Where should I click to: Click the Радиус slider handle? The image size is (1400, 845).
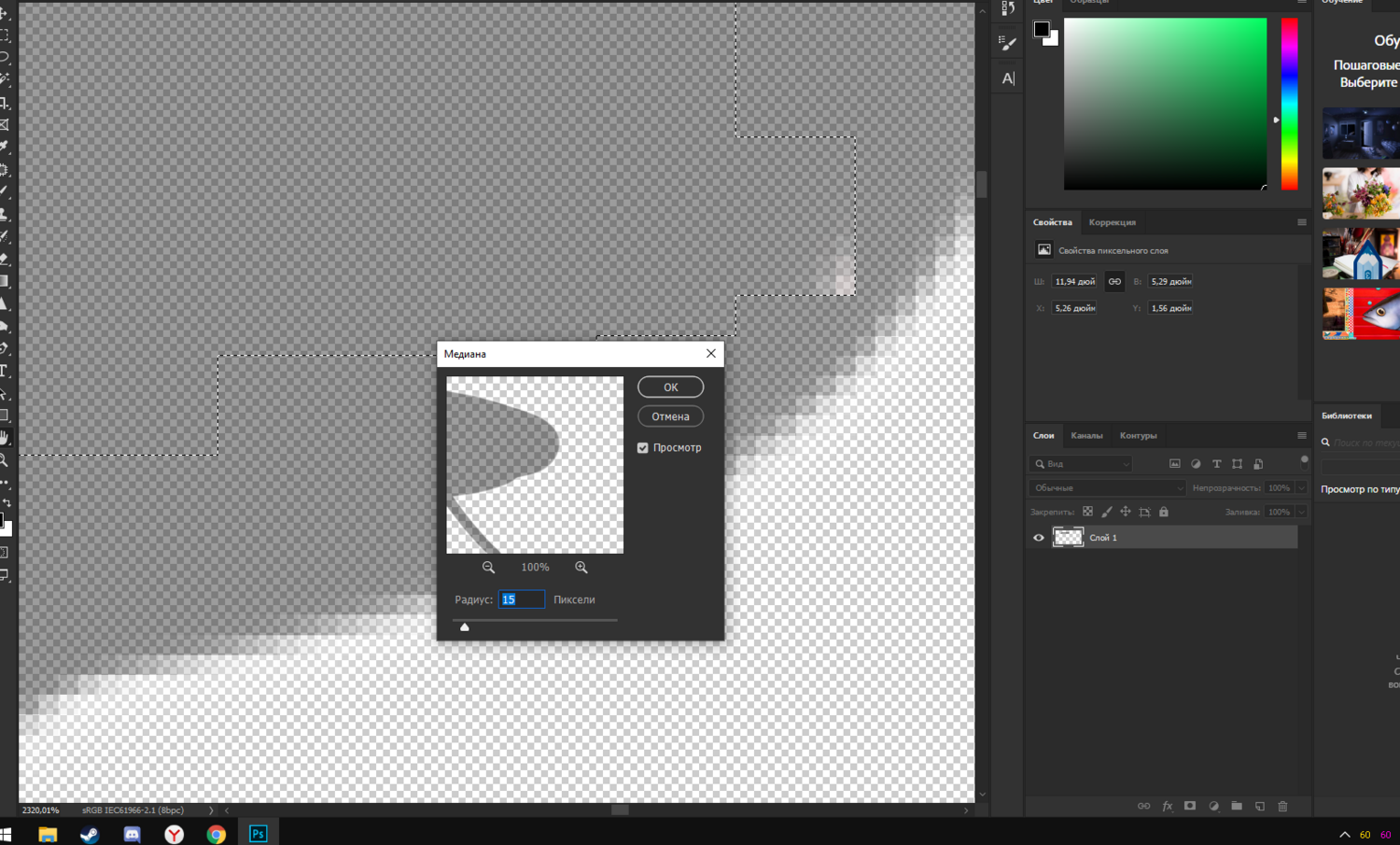point(465,627)
